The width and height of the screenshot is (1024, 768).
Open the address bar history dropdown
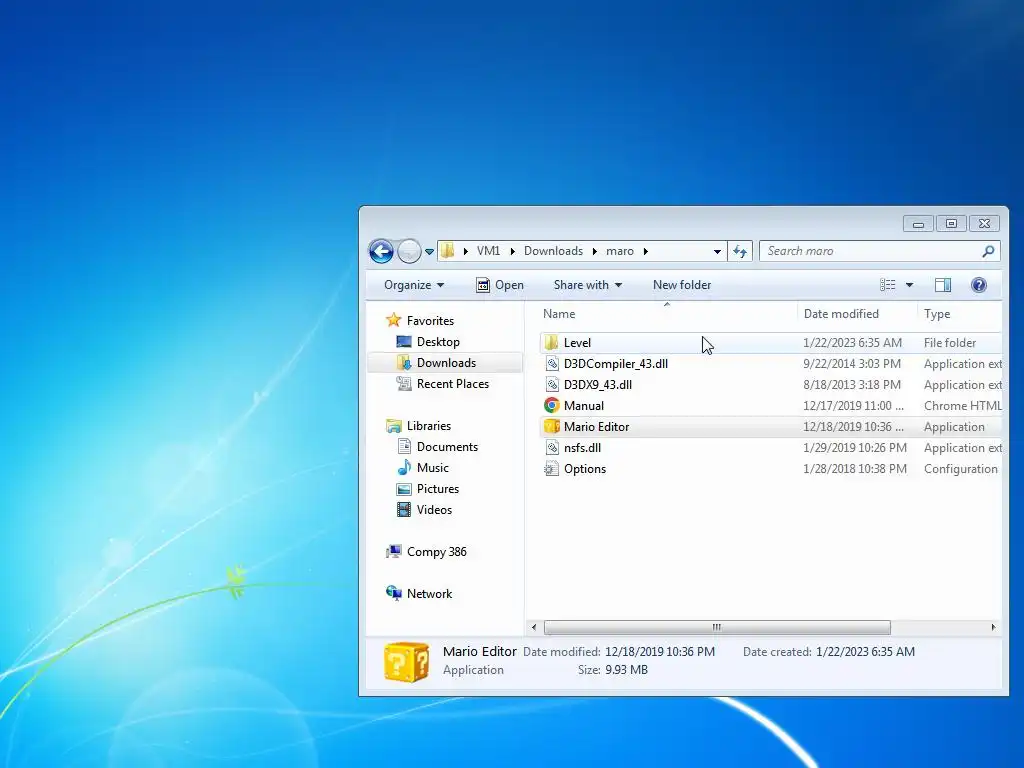[717, 251]
